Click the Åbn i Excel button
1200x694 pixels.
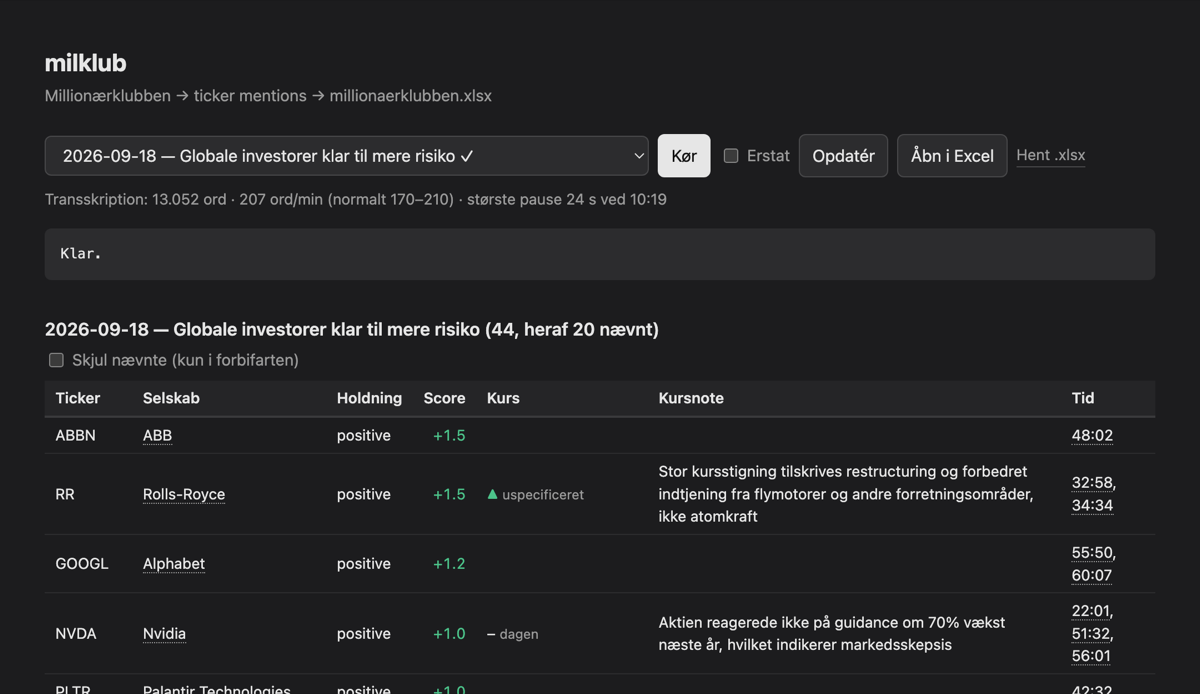click(952, 156)
